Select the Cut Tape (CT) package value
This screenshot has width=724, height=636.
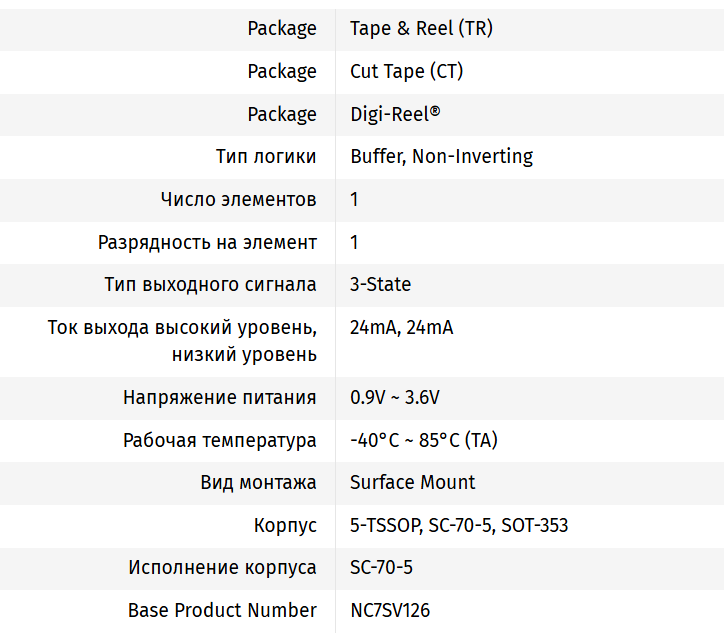pyautogui.click(x=406, y=72)
